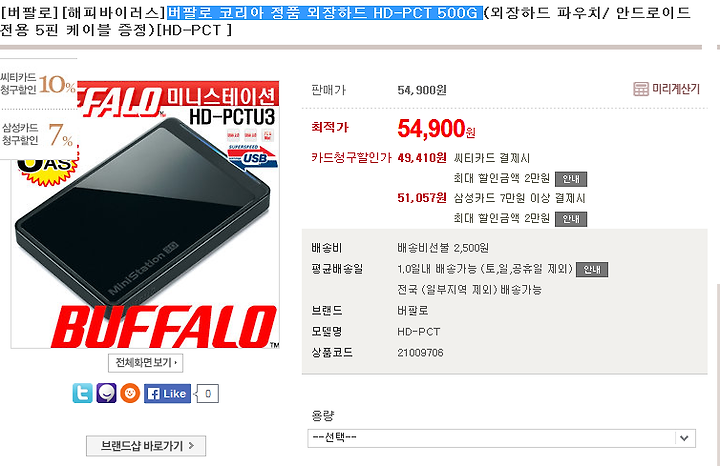Click the 삼성카드 7% discount badge

38,135
